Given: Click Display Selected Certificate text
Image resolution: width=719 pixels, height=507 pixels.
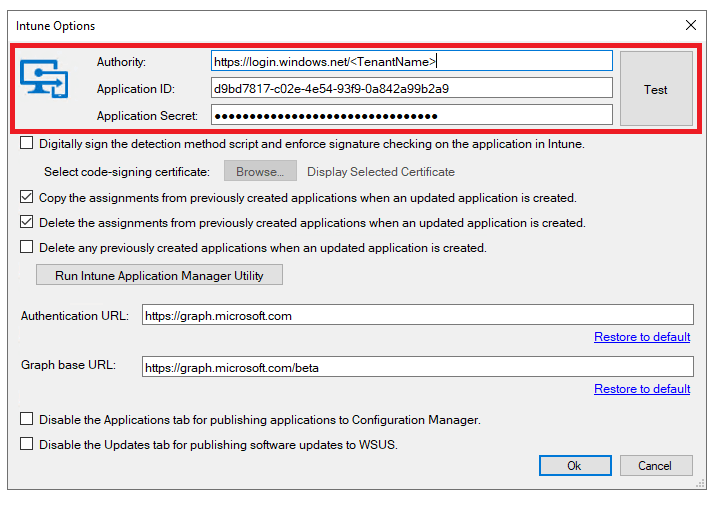Looking at the screenshot, I should pyautogui.click(x=381, y=172).
